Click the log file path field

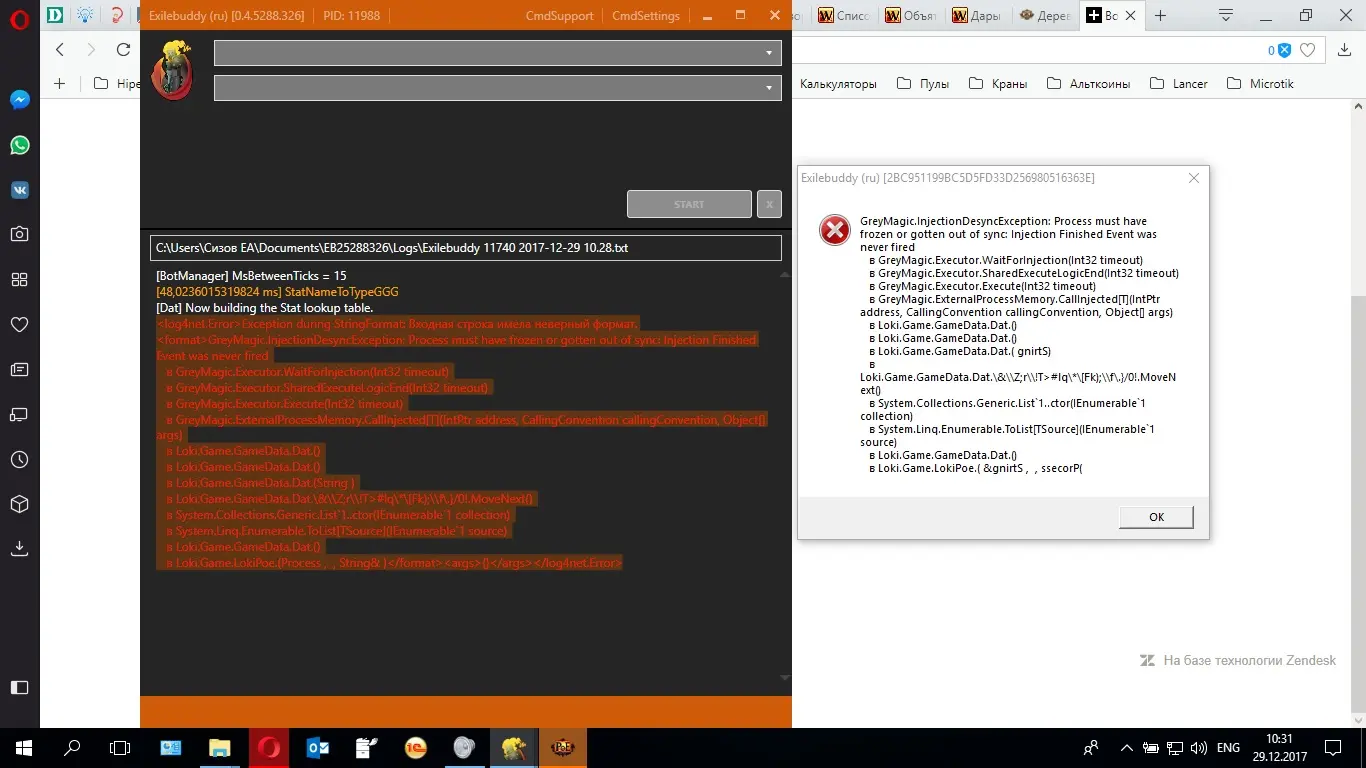466,248
